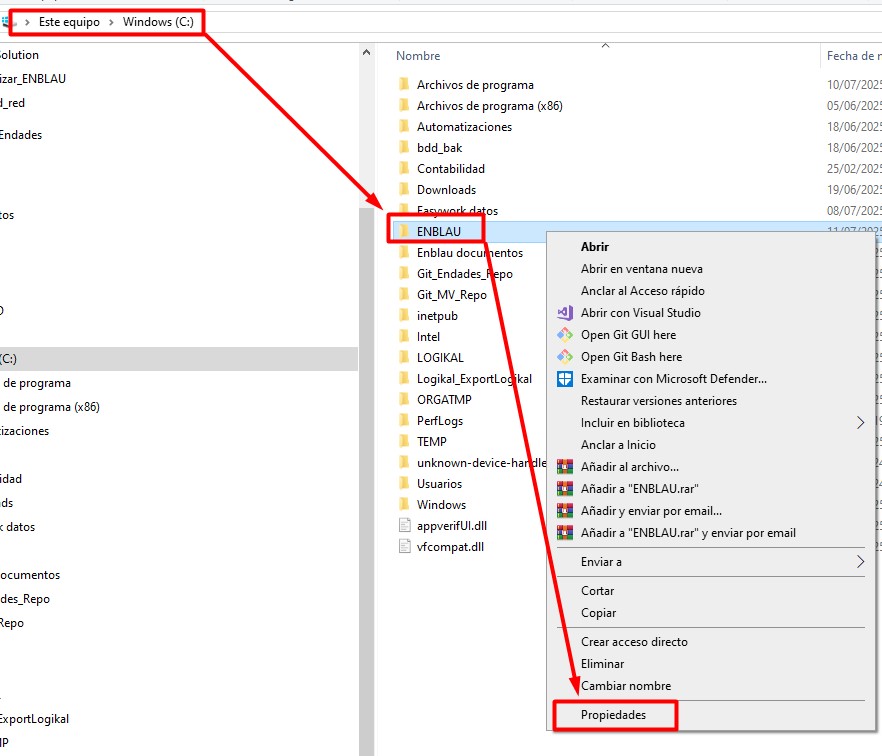Choose Abrir en ventana nueva
The height and width of the screenshot is (756, 882).
[642, 269]
